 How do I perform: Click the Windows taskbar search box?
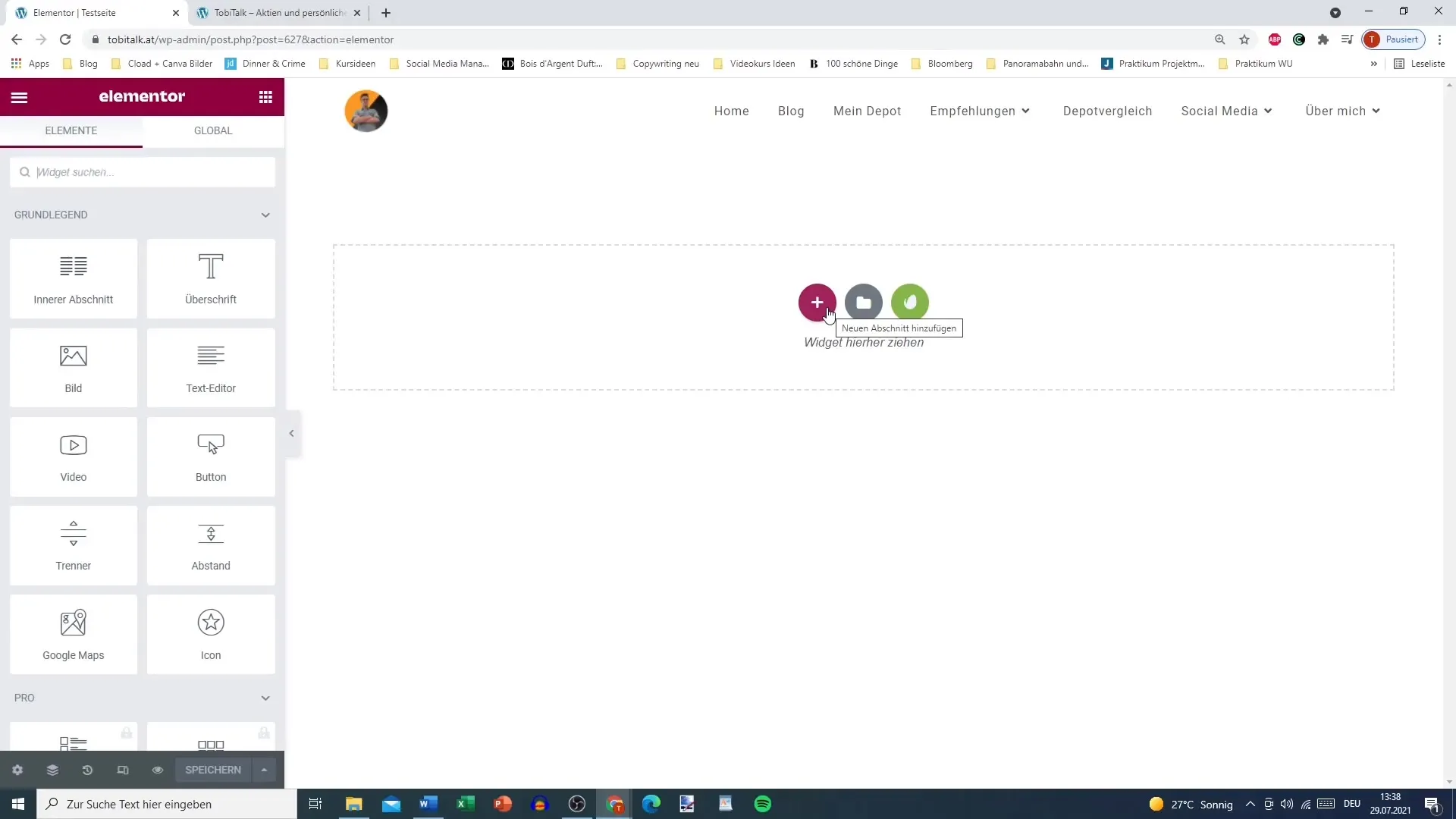tap(167, 804)
